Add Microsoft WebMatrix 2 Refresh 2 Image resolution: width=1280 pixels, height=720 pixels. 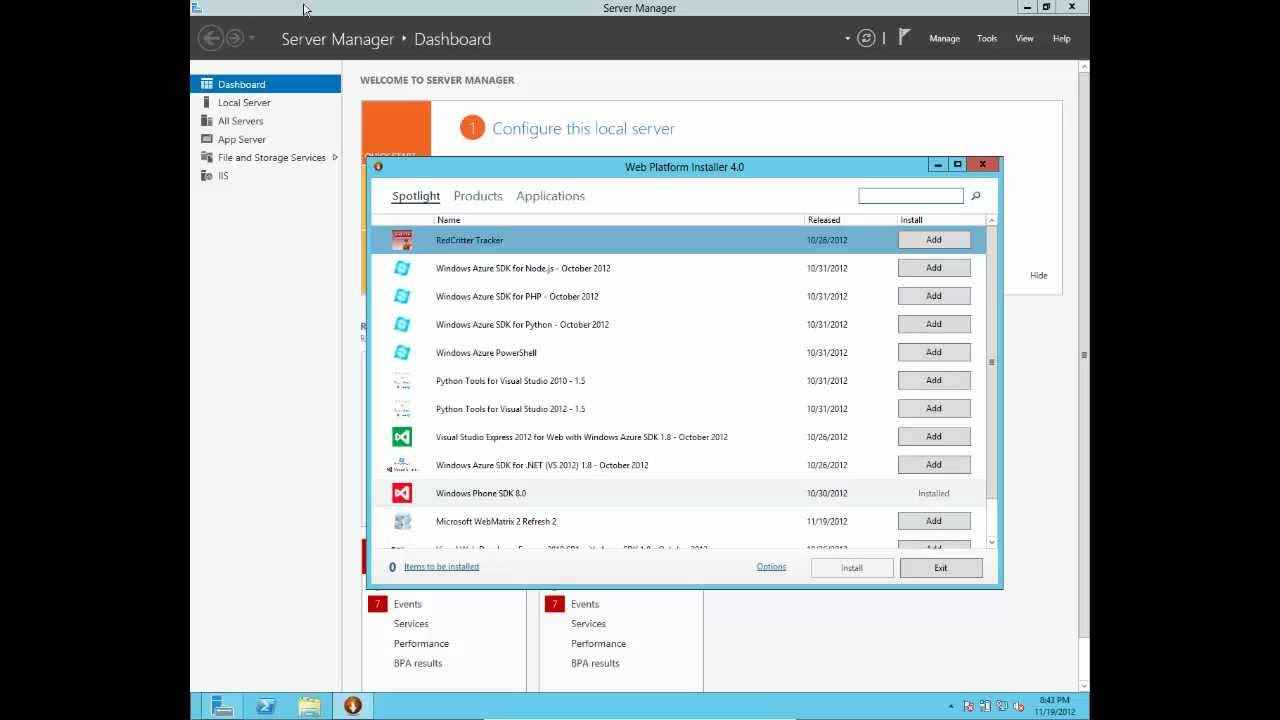click(934, 521)
